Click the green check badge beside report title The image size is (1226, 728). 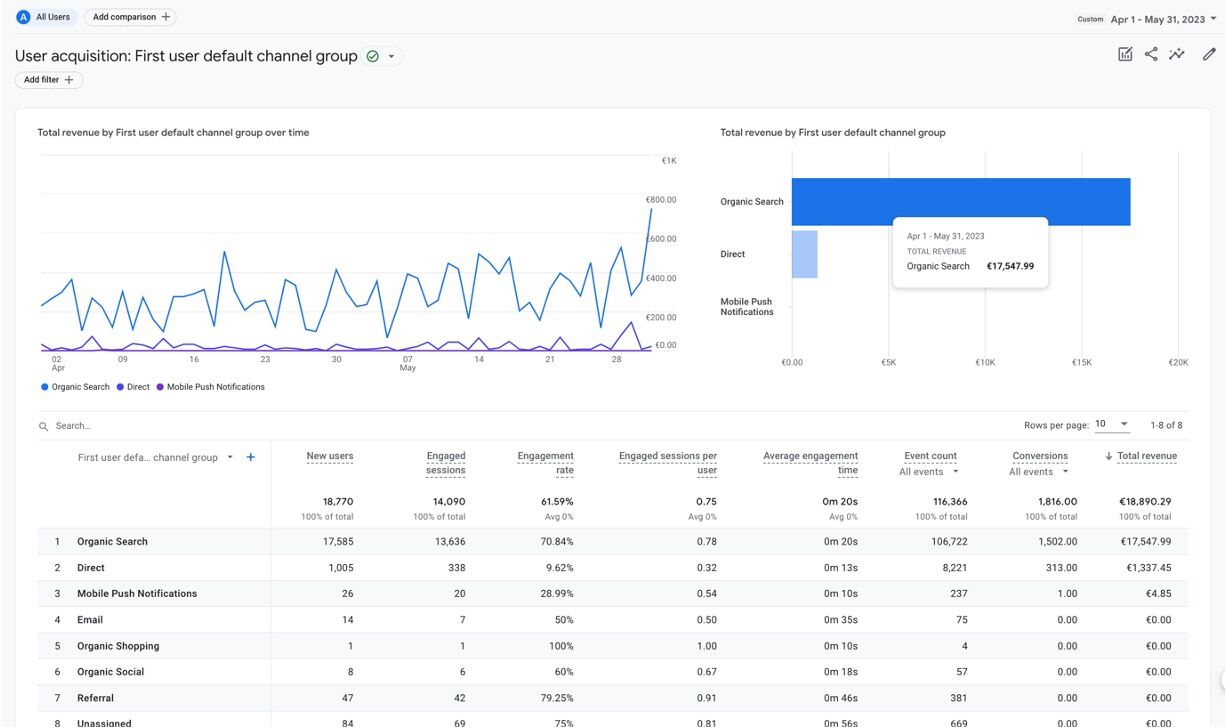click(x=374, y=56)
